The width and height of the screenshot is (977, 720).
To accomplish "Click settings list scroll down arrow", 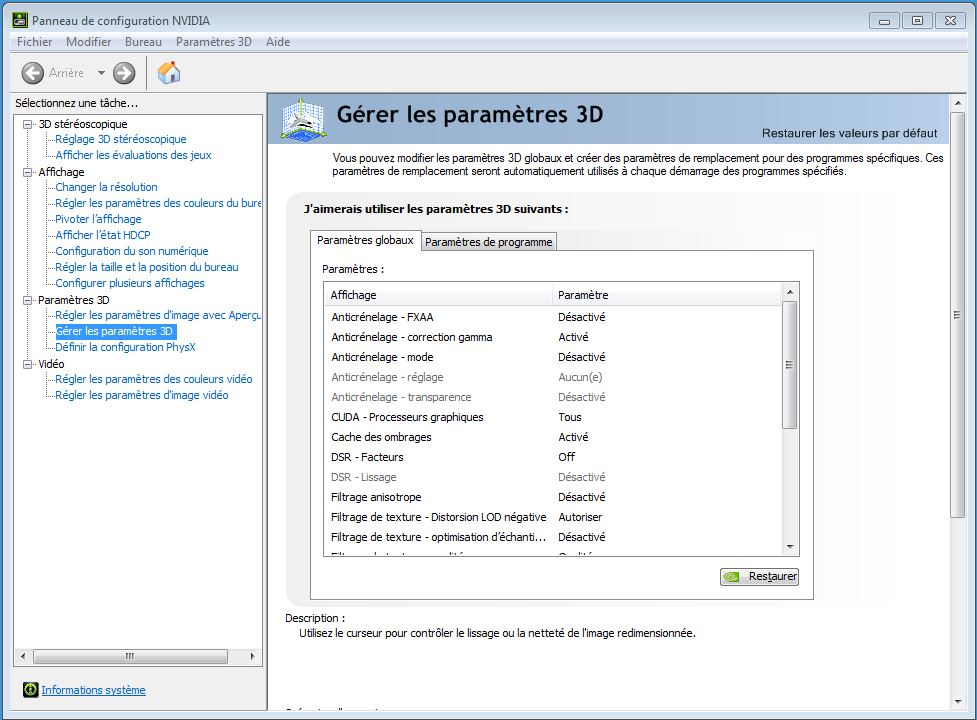I will [790, 547].
